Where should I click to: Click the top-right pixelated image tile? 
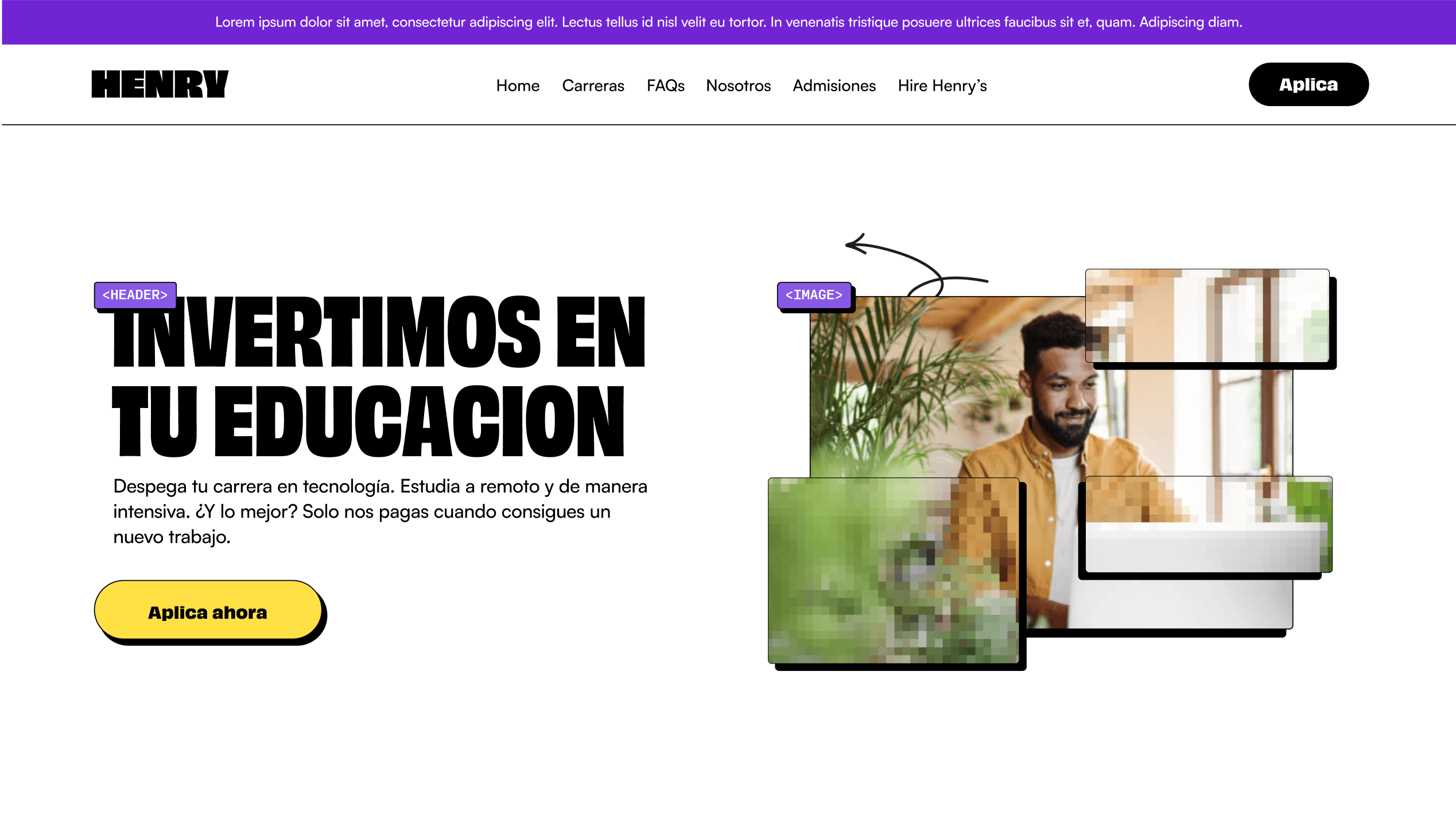click(1207, 316)
